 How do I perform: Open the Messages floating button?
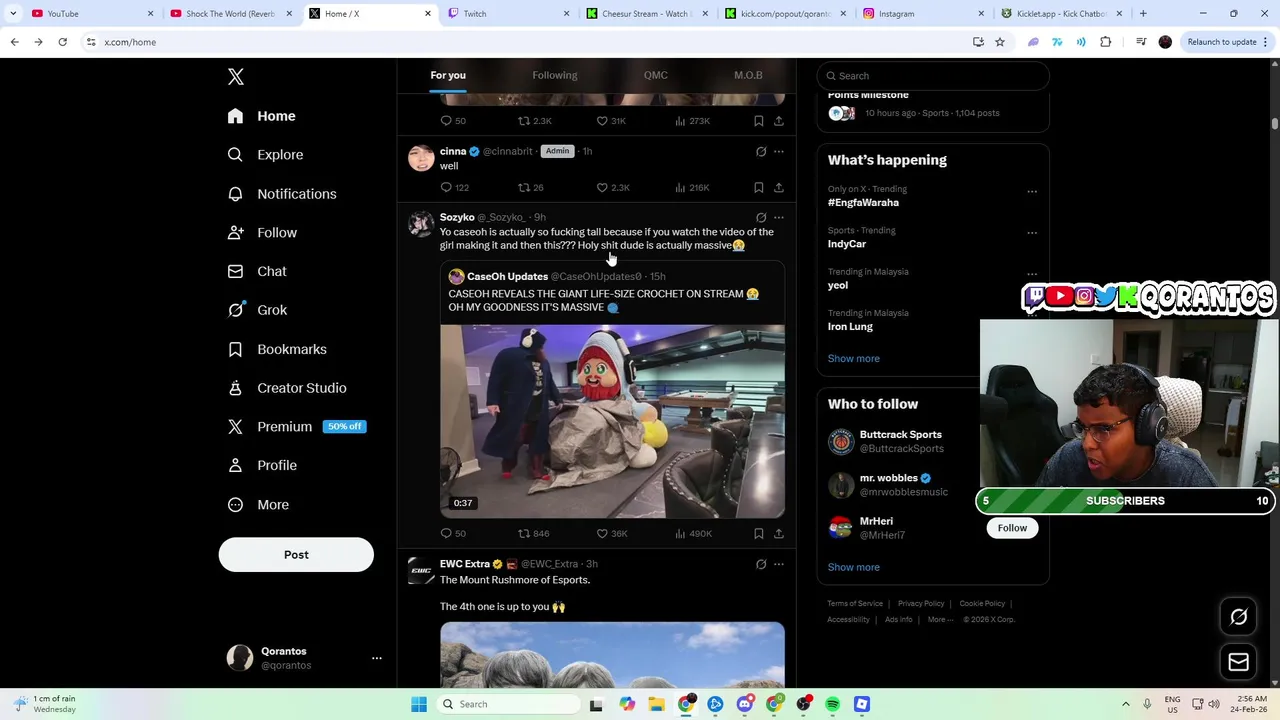1239,662
